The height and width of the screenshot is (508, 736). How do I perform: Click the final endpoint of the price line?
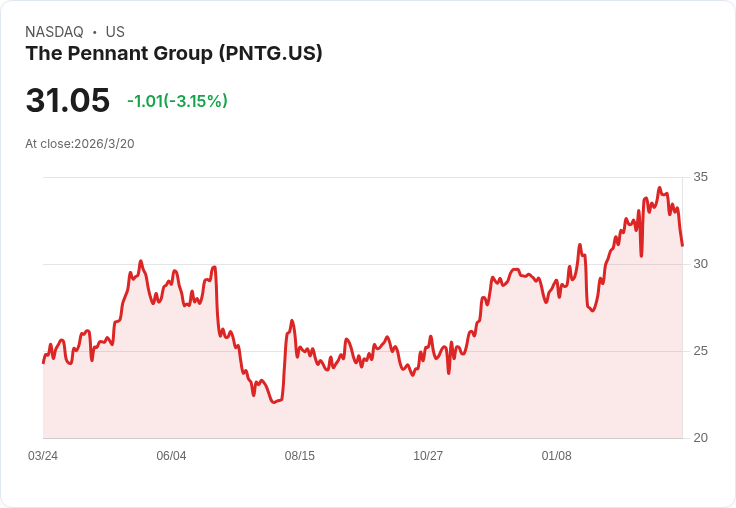point(682,245)
